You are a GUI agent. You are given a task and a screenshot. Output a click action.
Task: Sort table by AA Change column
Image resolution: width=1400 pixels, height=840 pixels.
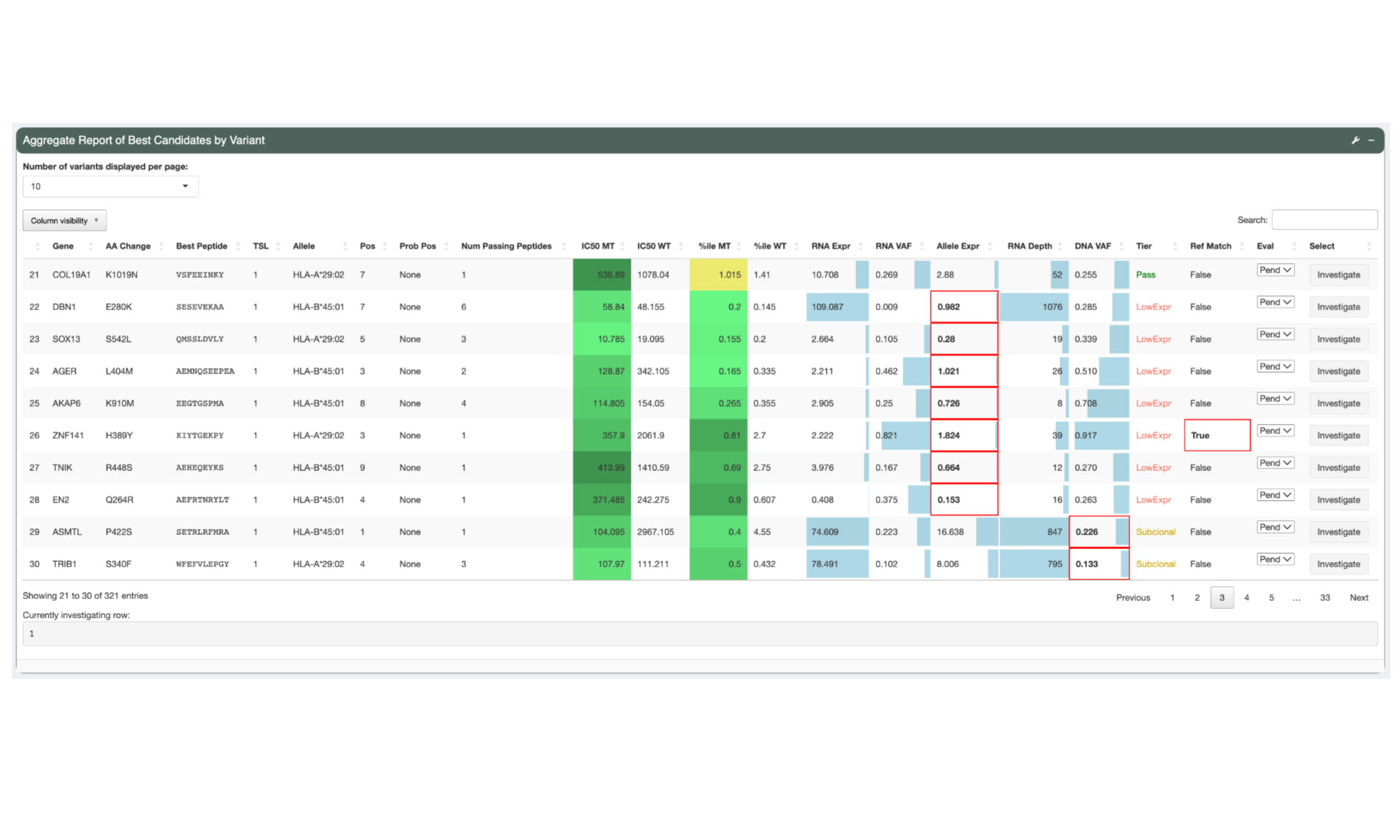(128, 246)
